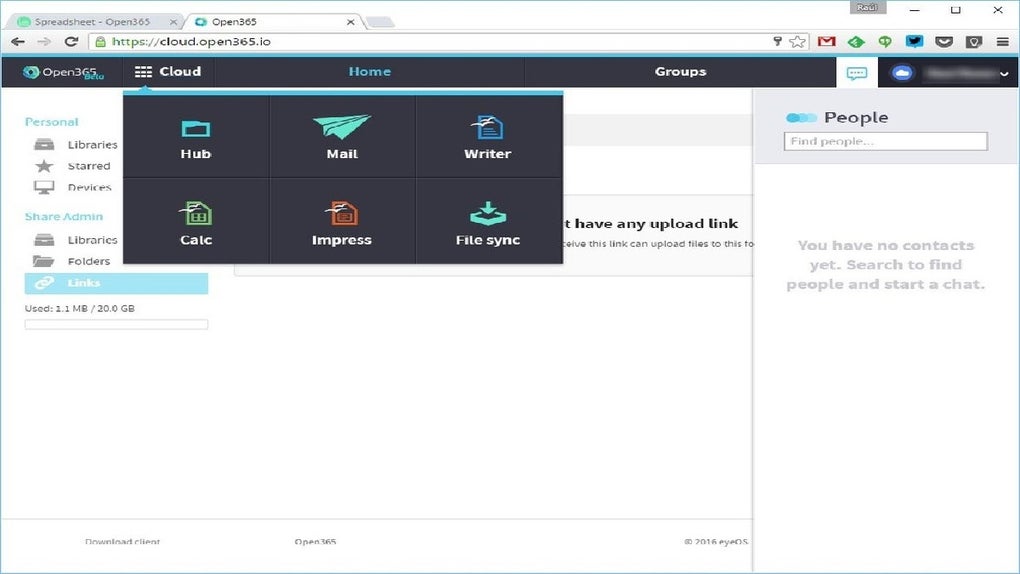Click the Starred star icon
The image size is (1020, 574).
pos(44,166)
